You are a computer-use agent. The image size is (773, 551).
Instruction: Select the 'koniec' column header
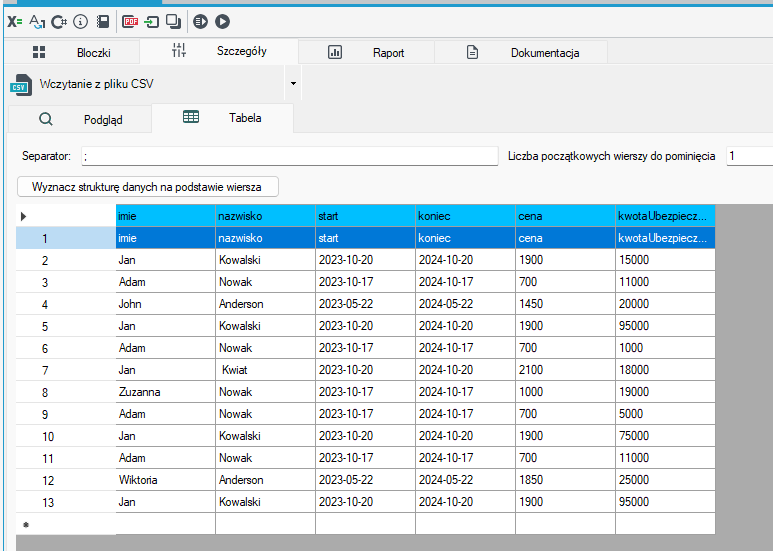pos(466,216)
